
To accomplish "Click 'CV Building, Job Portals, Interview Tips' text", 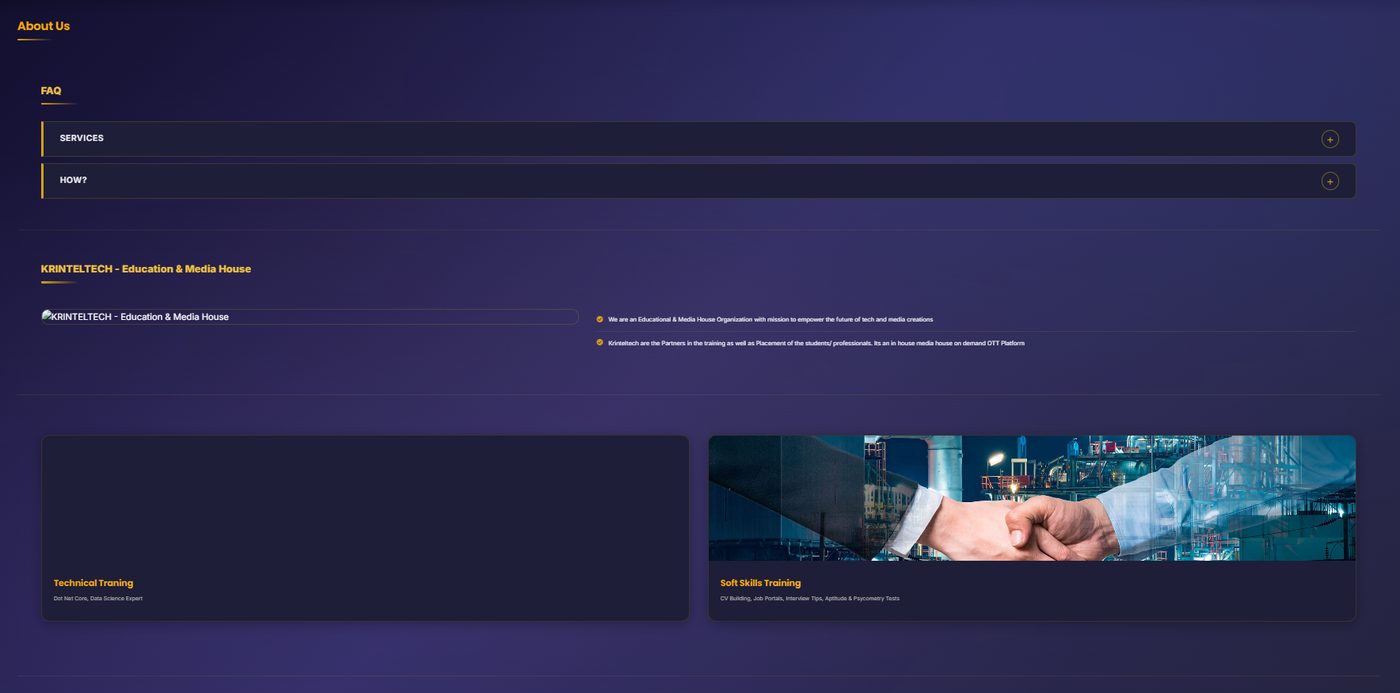I will pos(809,599).
